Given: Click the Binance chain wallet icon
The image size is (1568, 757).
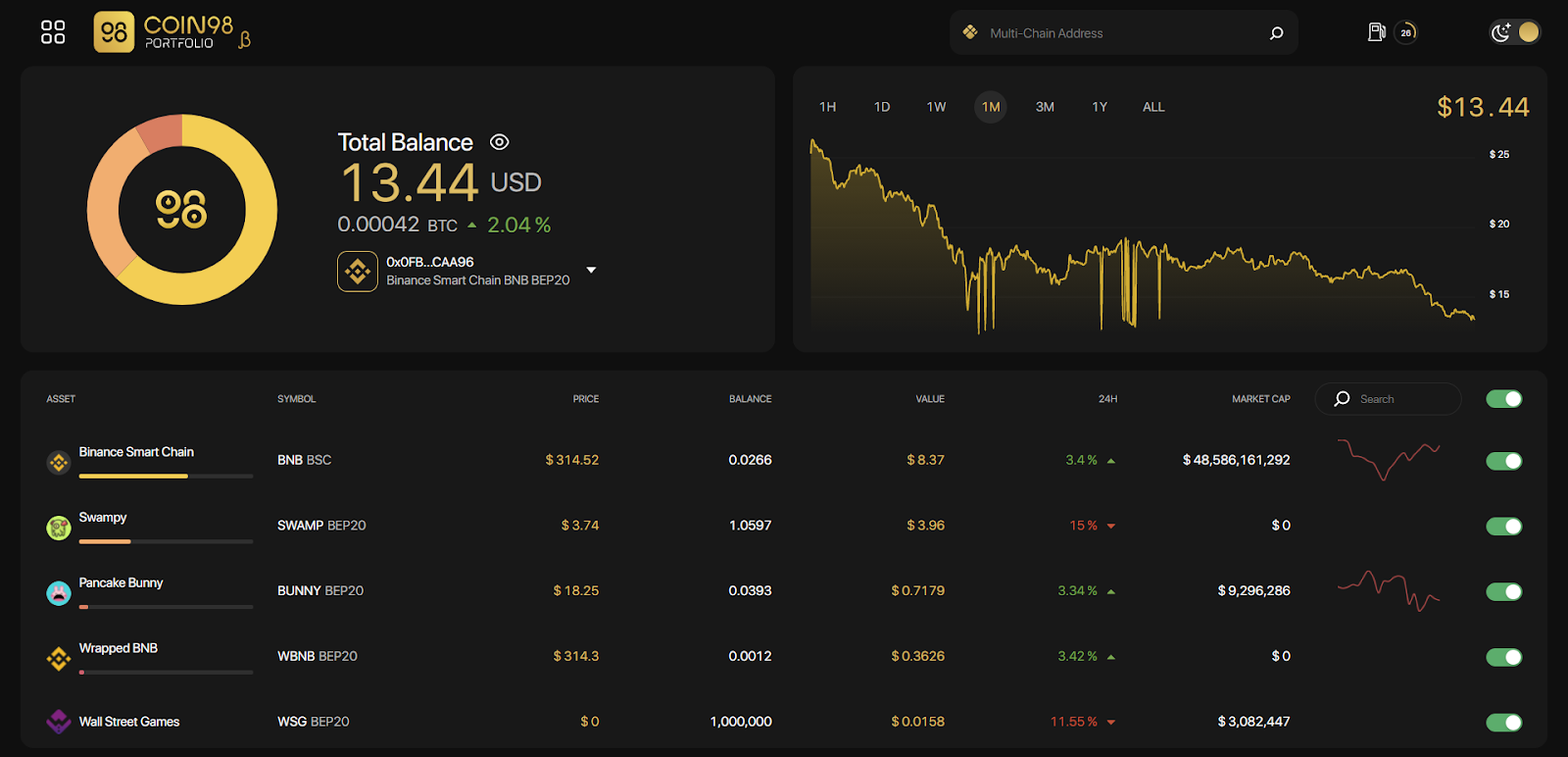Looking at the screenshot, I should click(358, 272).
